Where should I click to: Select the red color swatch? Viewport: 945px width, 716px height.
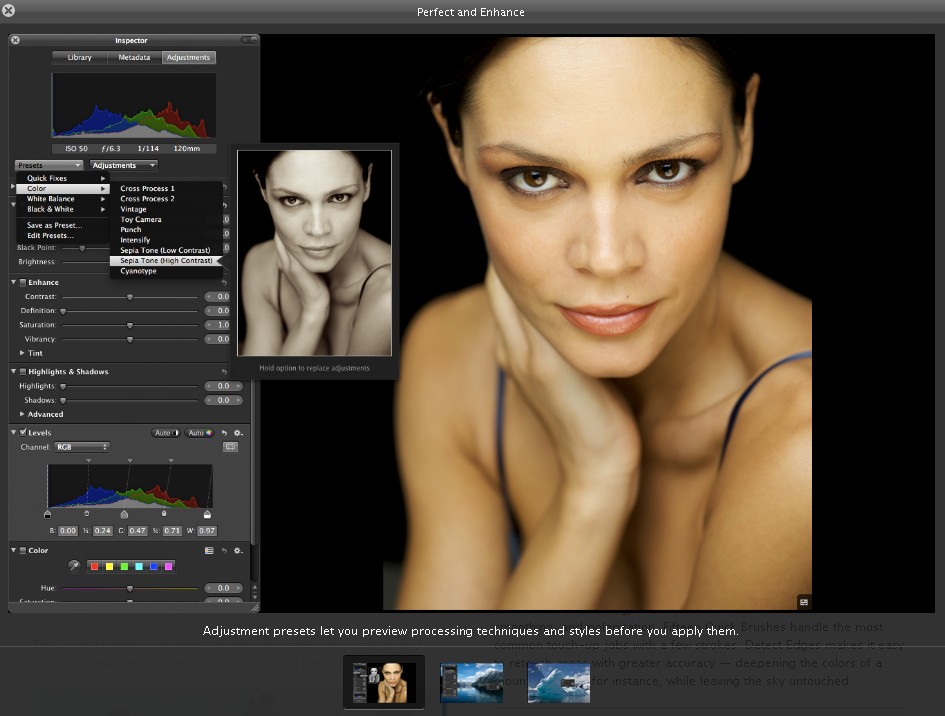tap(95, 566)
